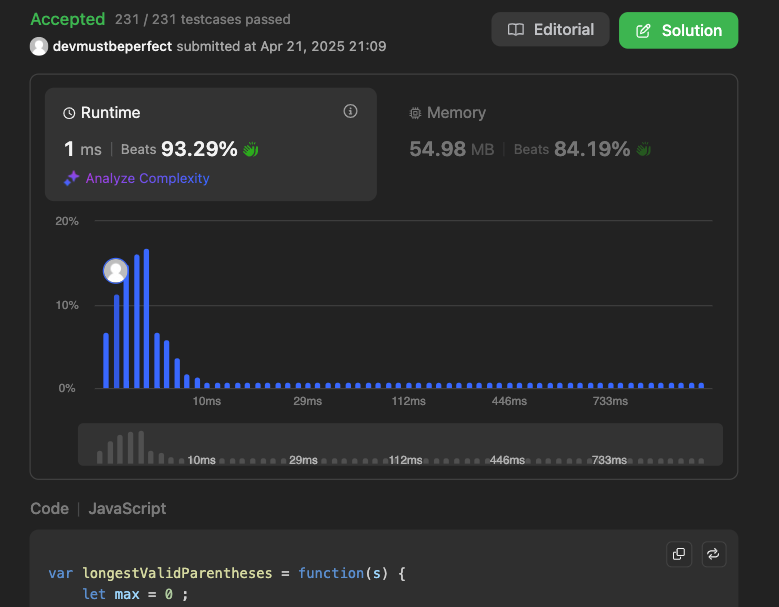
Task: Click the Code heading label
Action: click(x=50, y=509)
